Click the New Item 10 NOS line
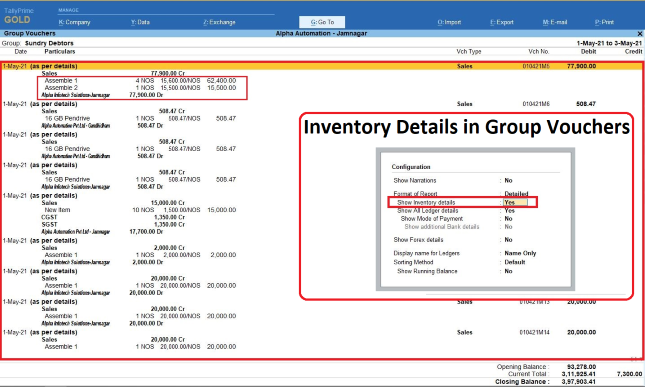This screenshot has height=387, width=645. (140, 210)
